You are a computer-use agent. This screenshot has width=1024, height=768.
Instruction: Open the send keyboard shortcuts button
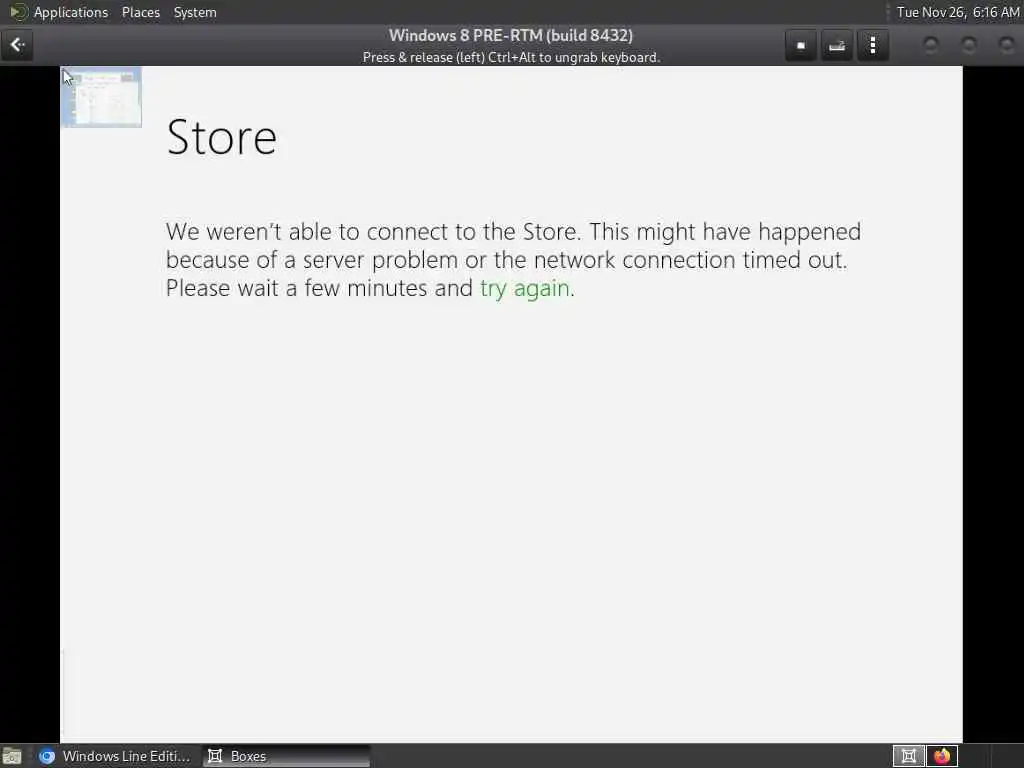[837, 45]
